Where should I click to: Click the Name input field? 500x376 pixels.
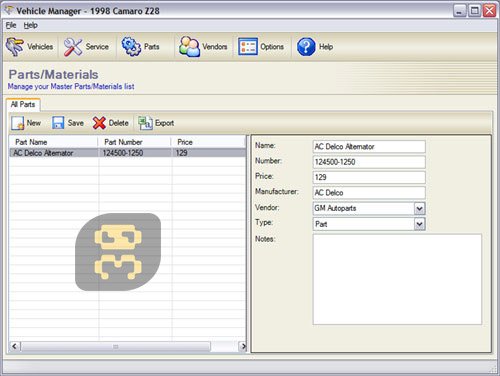pos(369,147)
